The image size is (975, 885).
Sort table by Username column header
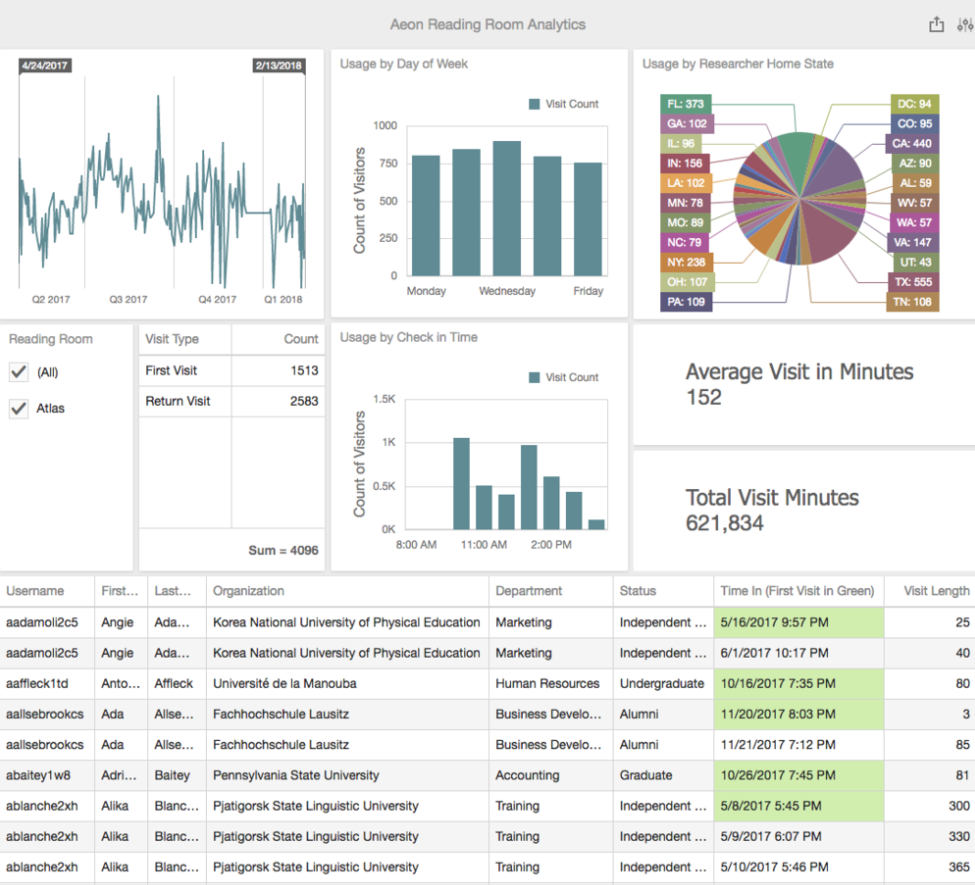point(35,591)
